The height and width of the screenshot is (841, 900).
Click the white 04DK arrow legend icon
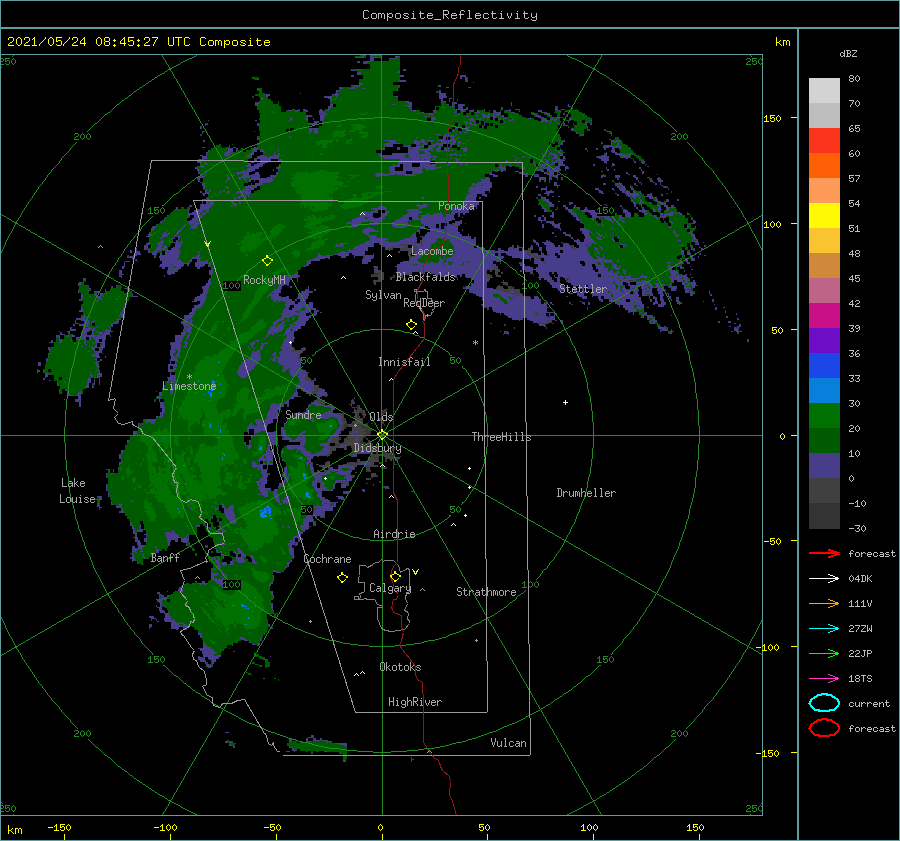click(x=824, y=578)
